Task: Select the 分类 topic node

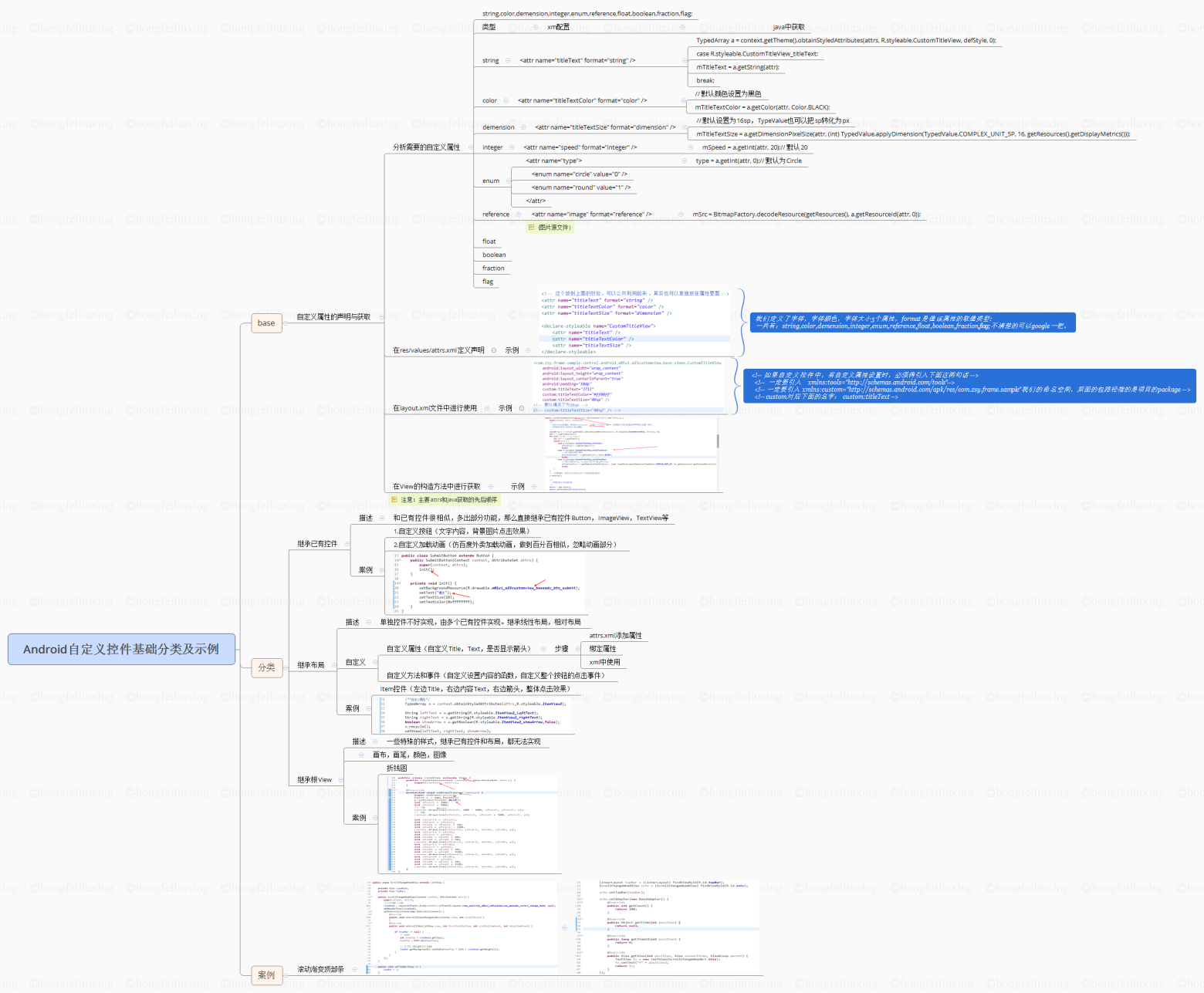Action: point(266,667)
